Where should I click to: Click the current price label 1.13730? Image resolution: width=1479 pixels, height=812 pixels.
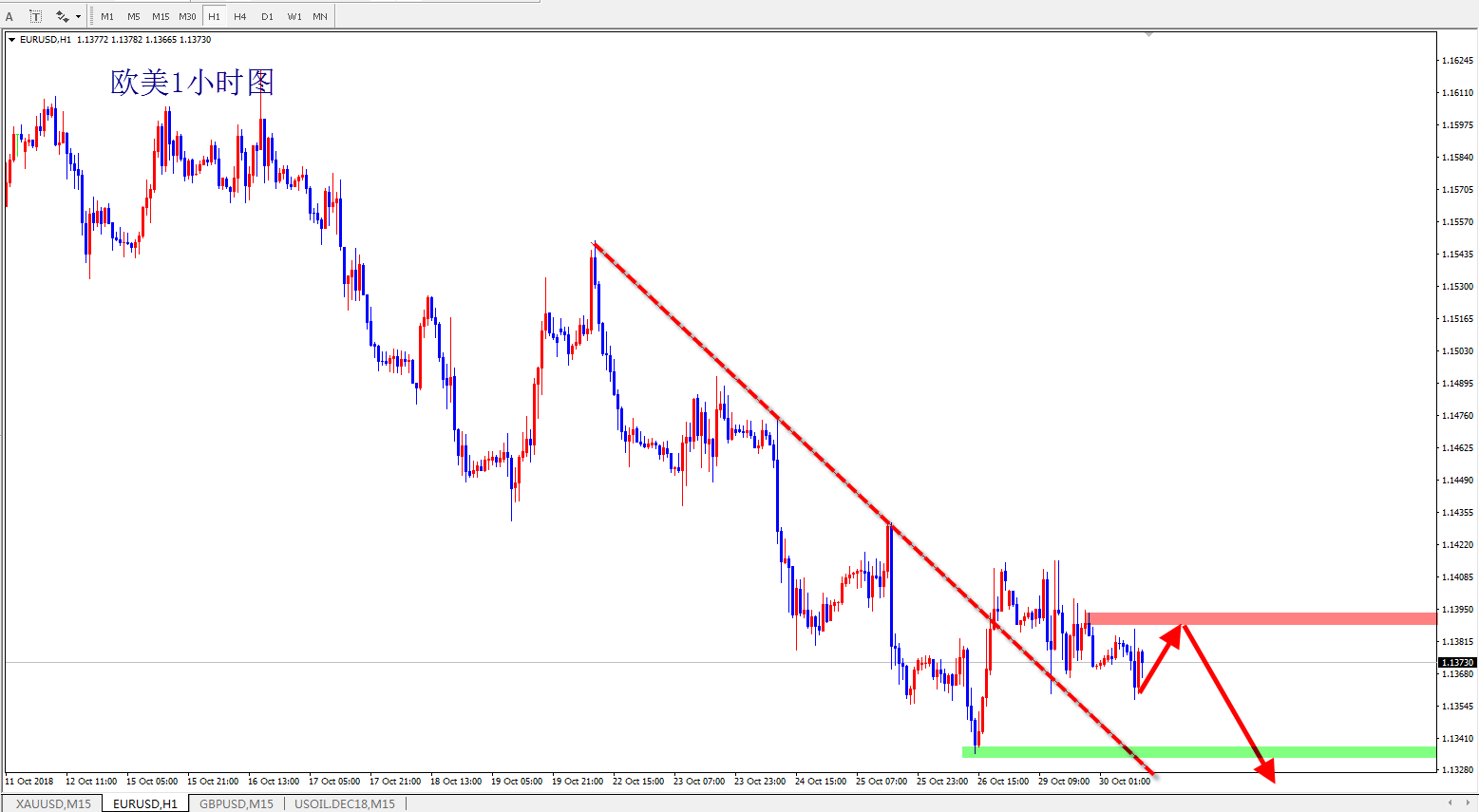[x=1456, y=662]
